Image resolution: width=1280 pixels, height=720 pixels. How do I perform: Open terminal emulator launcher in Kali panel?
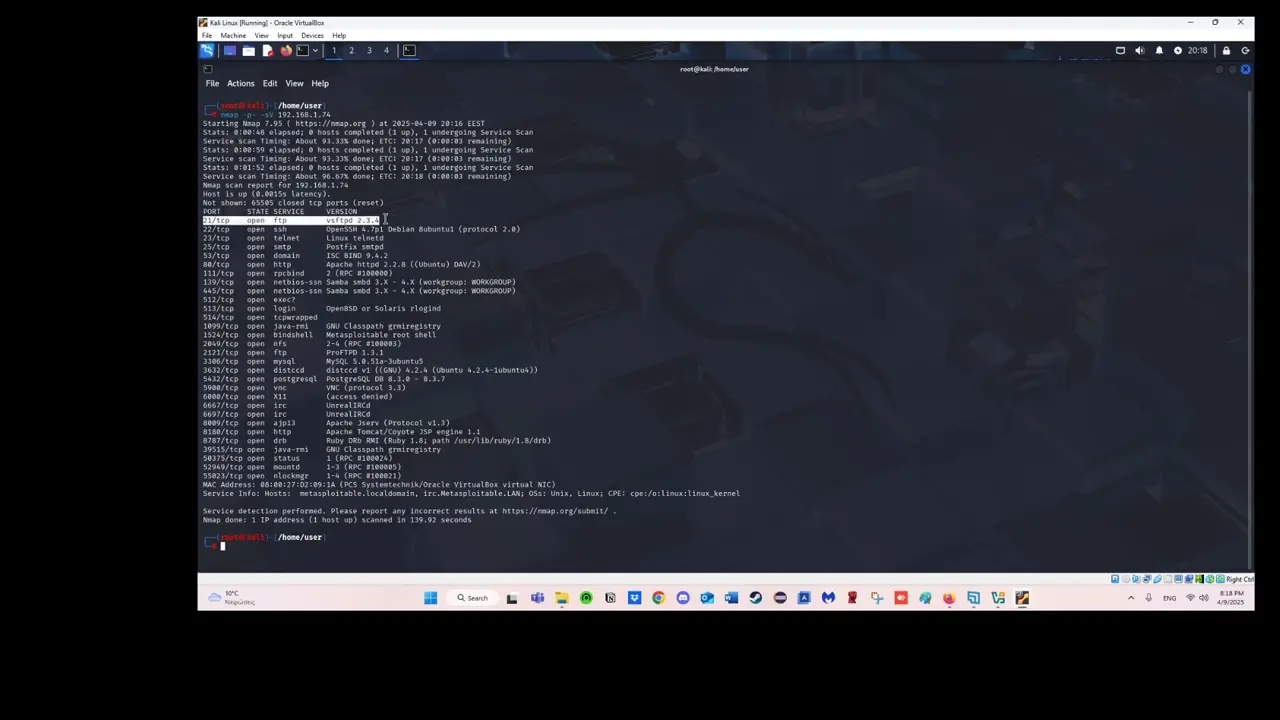(302, 50)
